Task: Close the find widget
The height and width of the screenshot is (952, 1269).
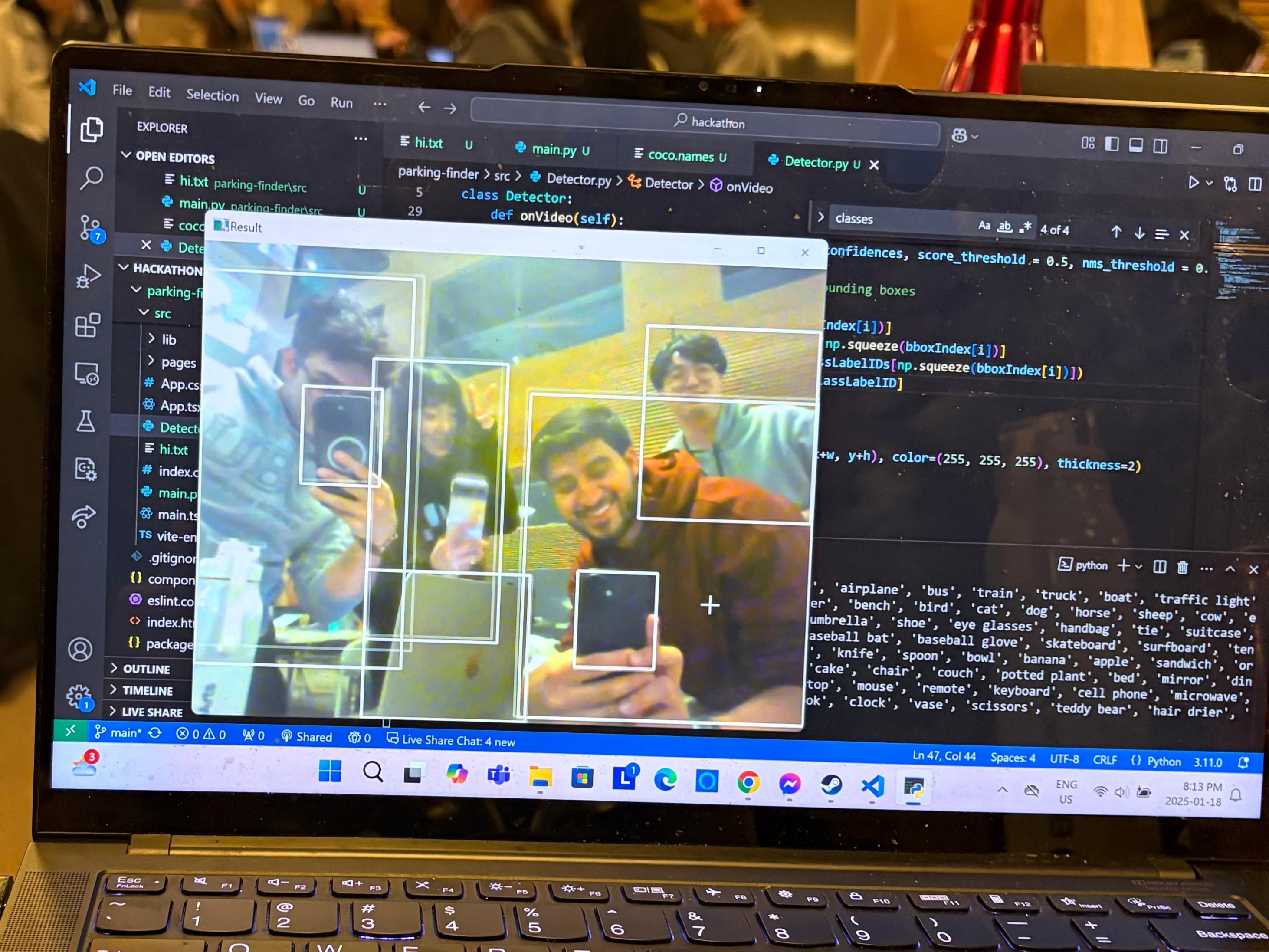Action: tap(1184, 235)
